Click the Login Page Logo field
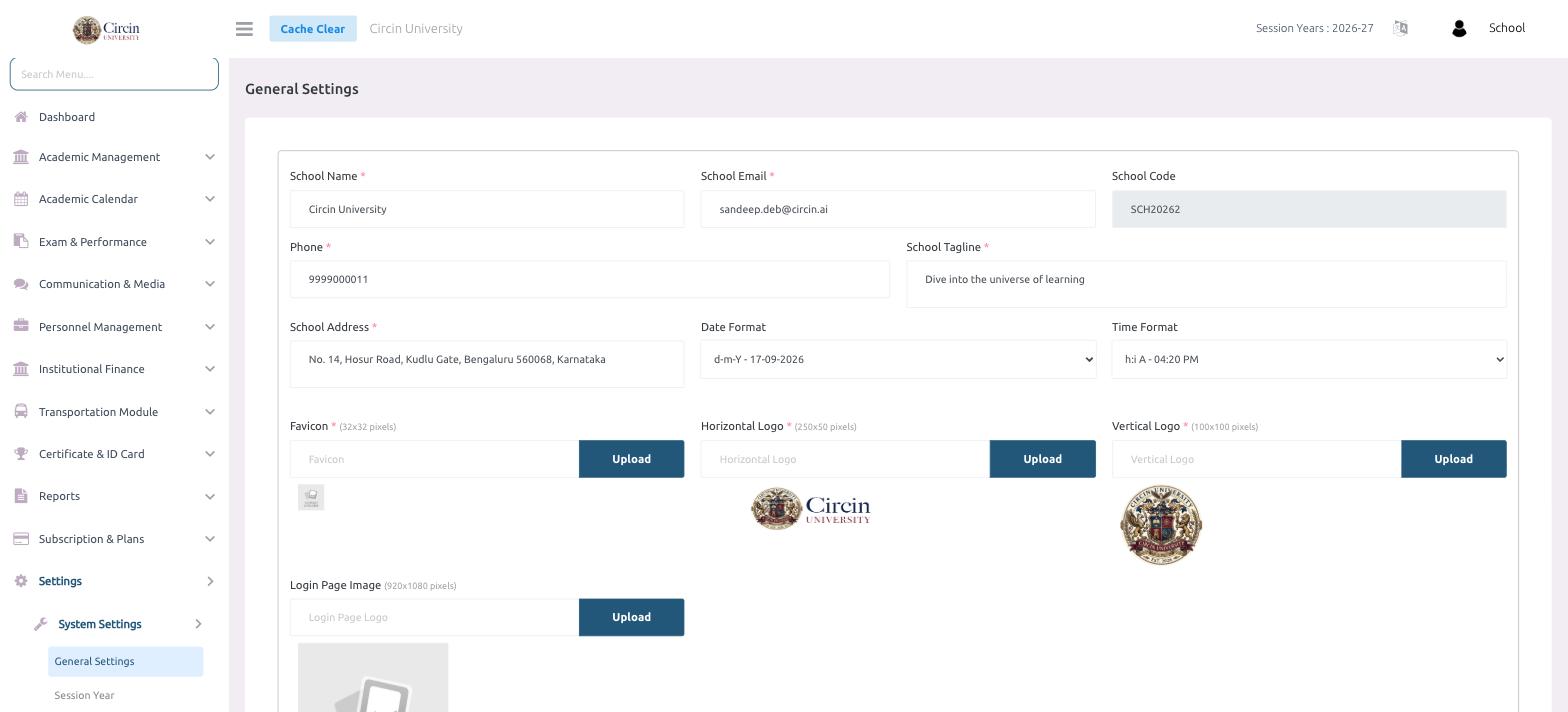This screenshot has width=1568, height=712. [x=434, y=617]
